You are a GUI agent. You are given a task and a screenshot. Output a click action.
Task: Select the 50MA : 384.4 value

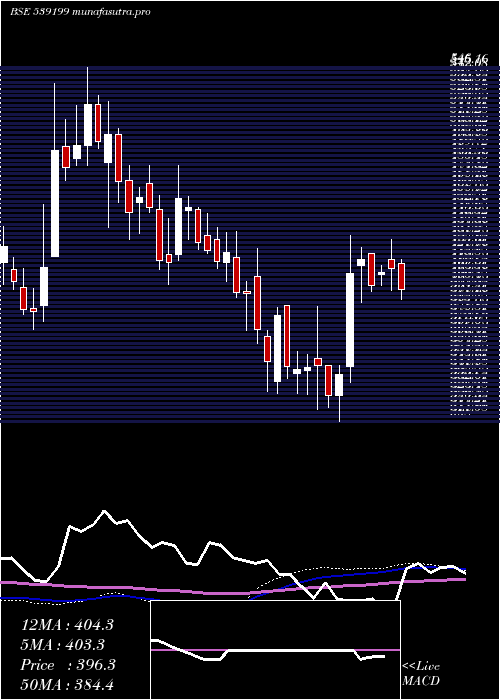point(67,684)
